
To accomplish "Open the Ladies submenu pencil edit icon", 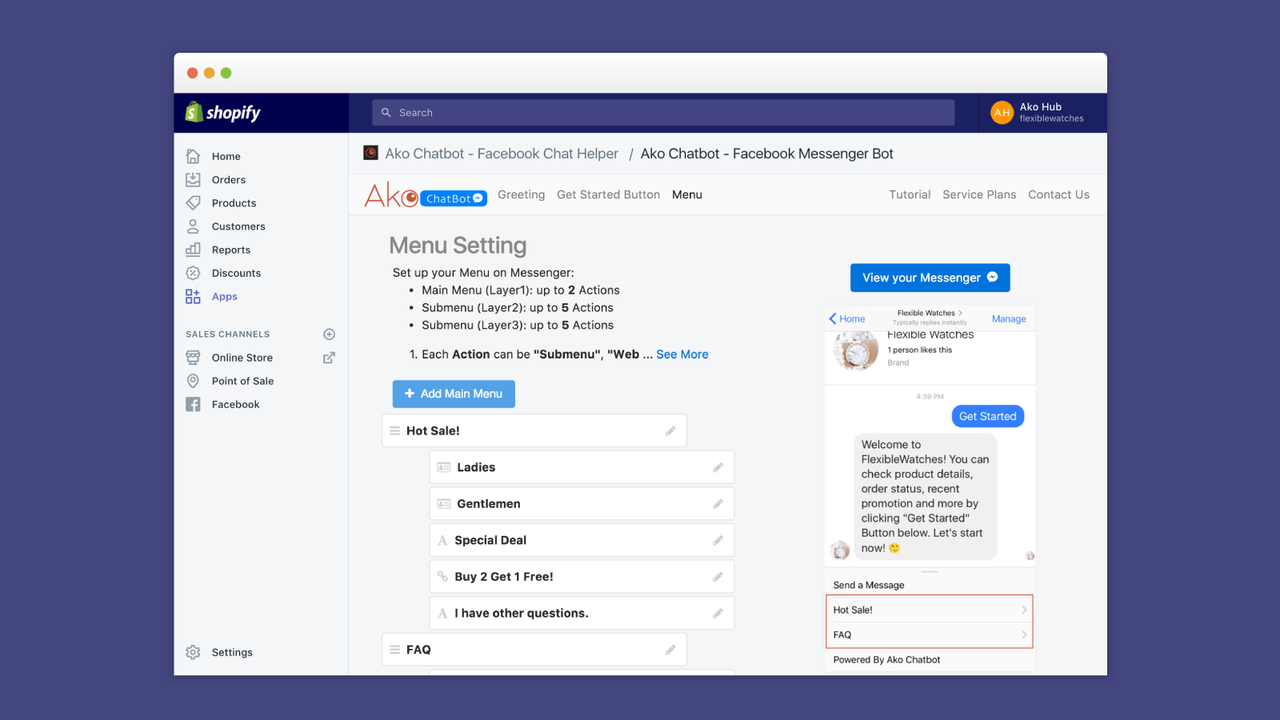I will 717,466.
